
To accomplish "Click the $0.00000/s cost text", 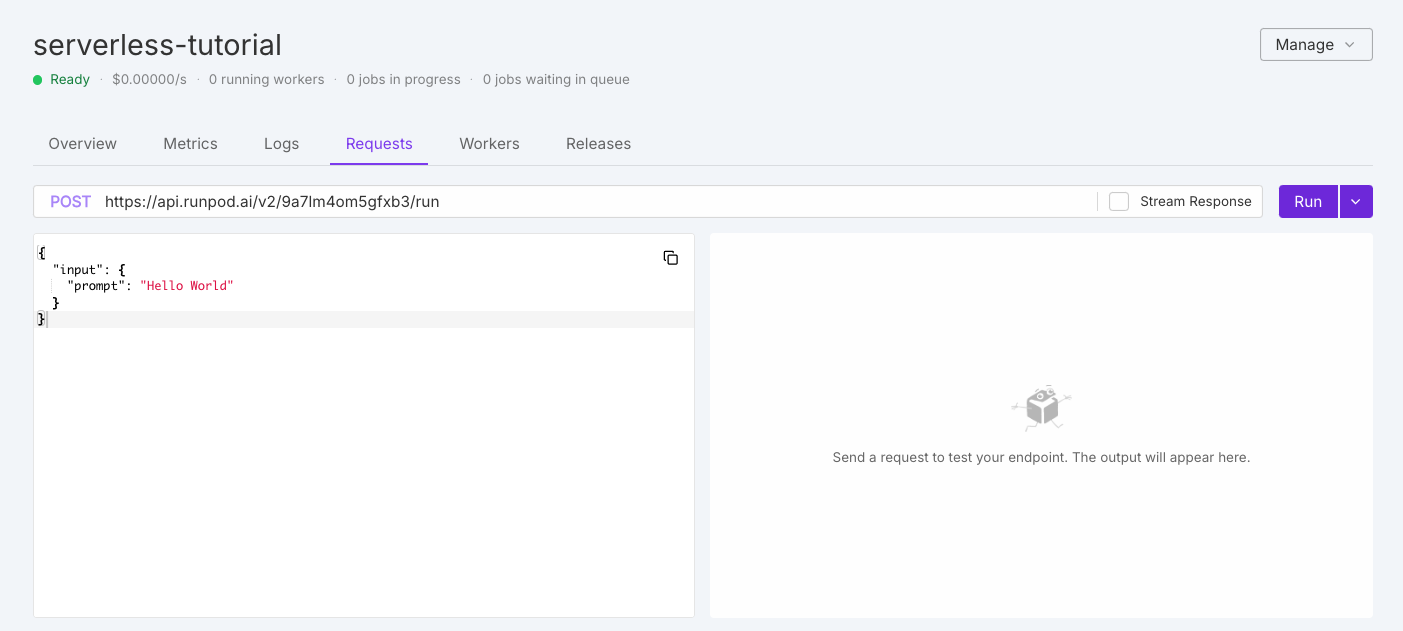I will coord(149,80).
